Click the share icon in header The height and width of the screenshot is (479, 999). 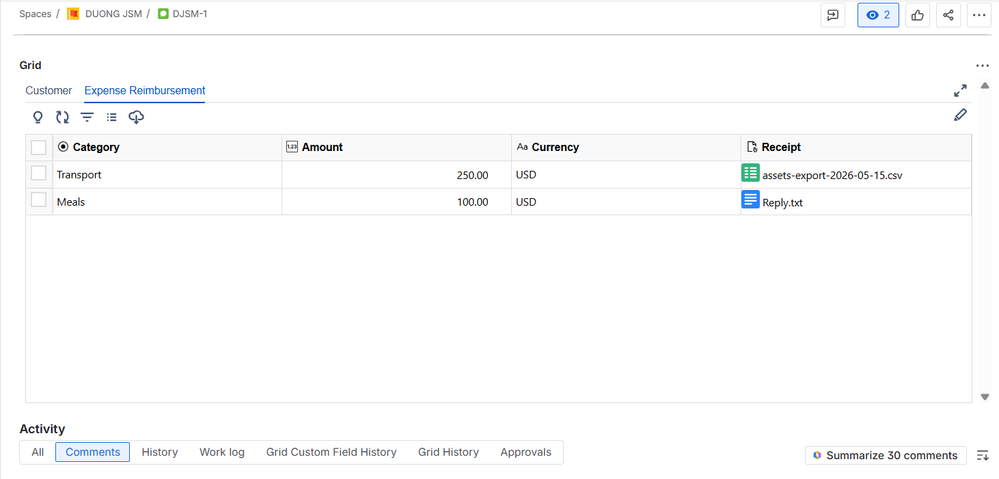(948, 15)
